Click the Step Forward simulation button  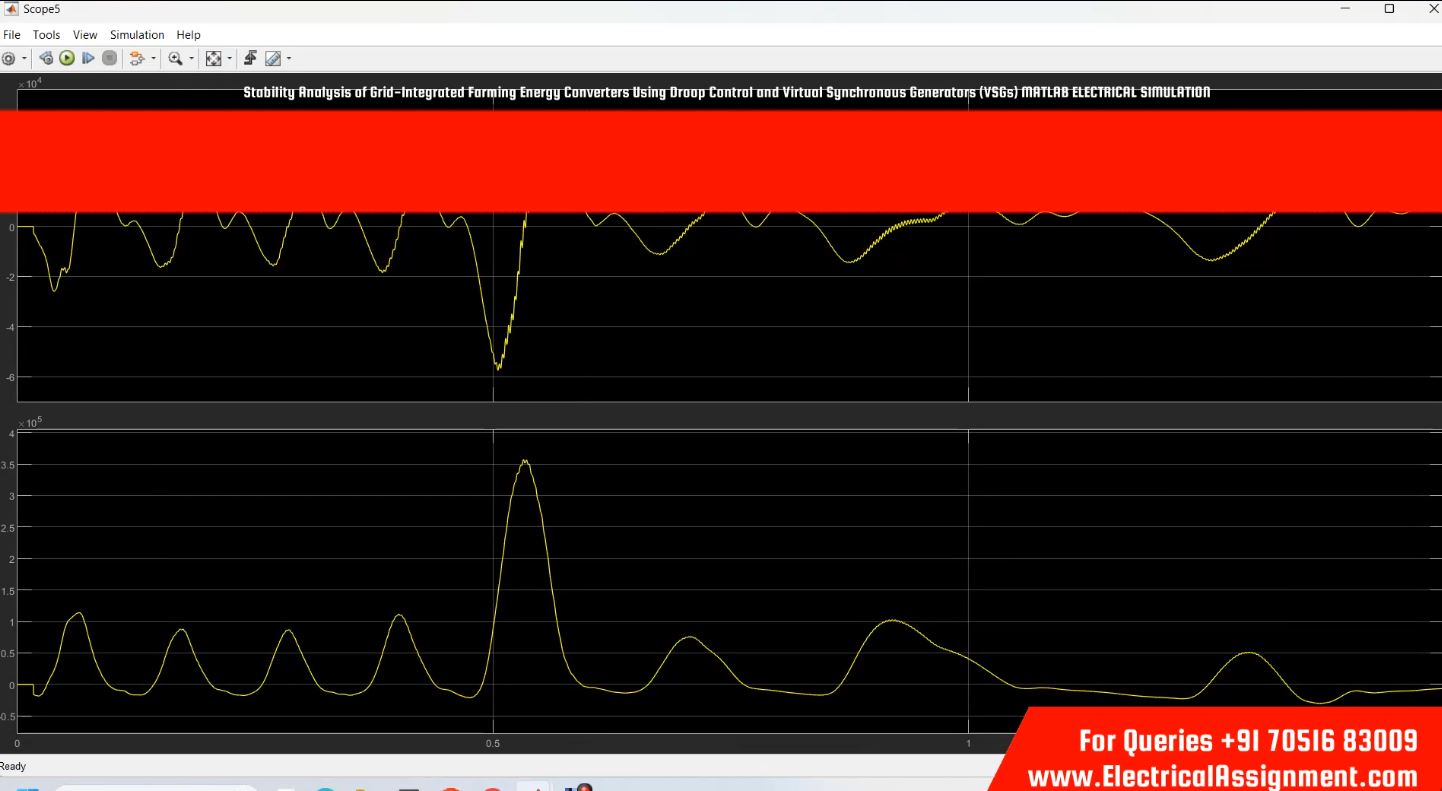(88, 58)
